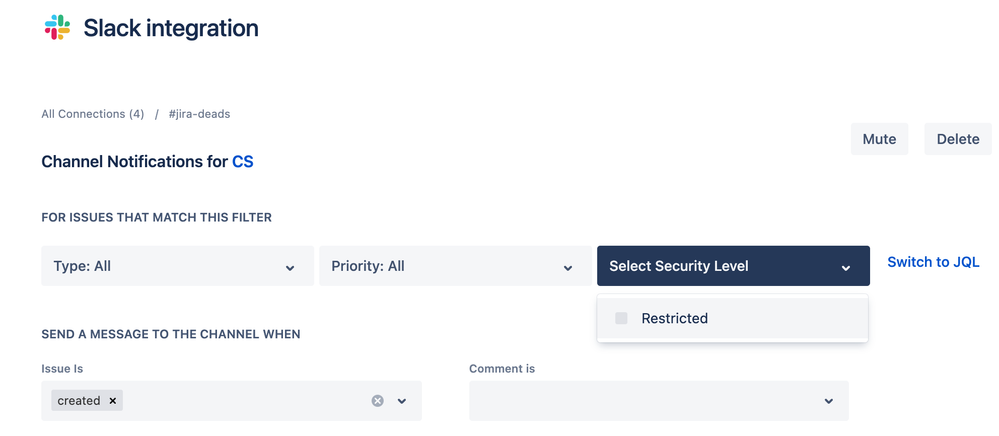The height and width of the screenshot is (436, 999).
Task: Mute this channel connection
Action: point(879,139)
